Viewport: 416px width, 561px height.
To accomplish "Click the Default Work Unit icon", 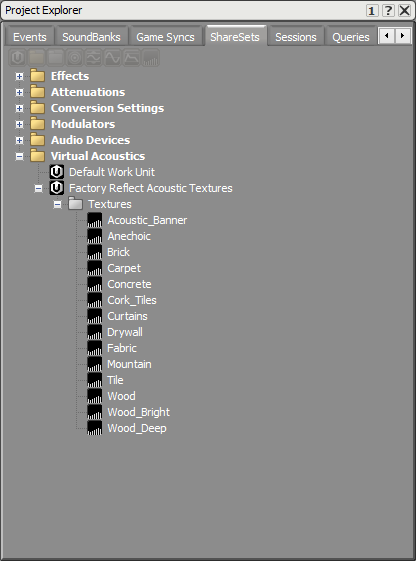I will pyautogui.click(x=57, y=172).
